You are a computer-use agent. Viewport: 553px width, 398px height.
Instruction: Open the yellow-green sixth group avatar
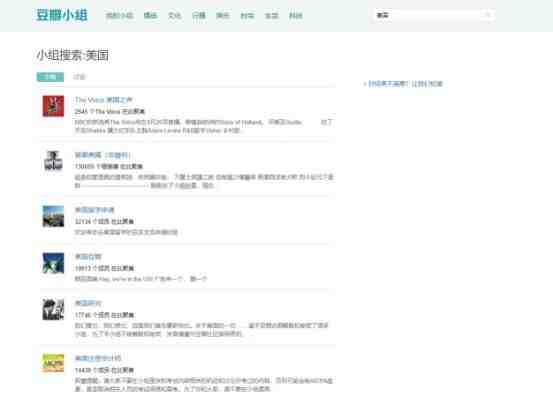(x=53, y=363)
